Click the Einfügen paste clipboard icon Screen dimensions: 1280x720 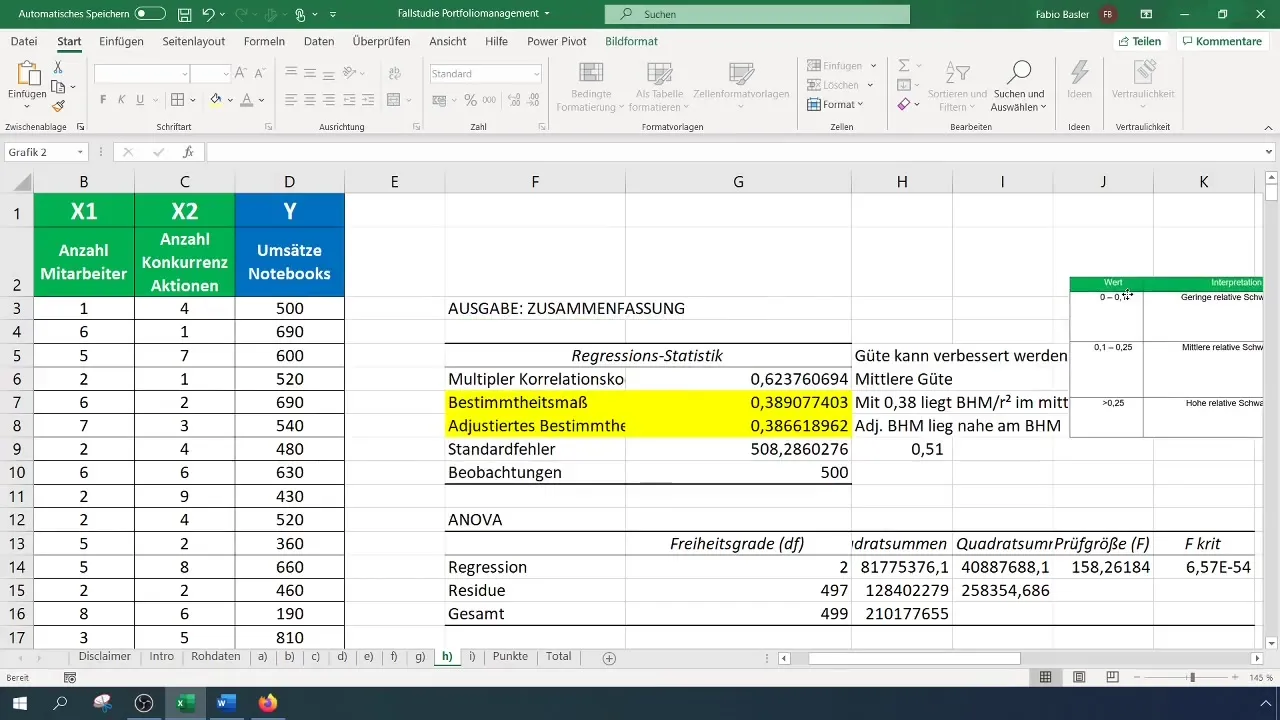tap(27, 74)
